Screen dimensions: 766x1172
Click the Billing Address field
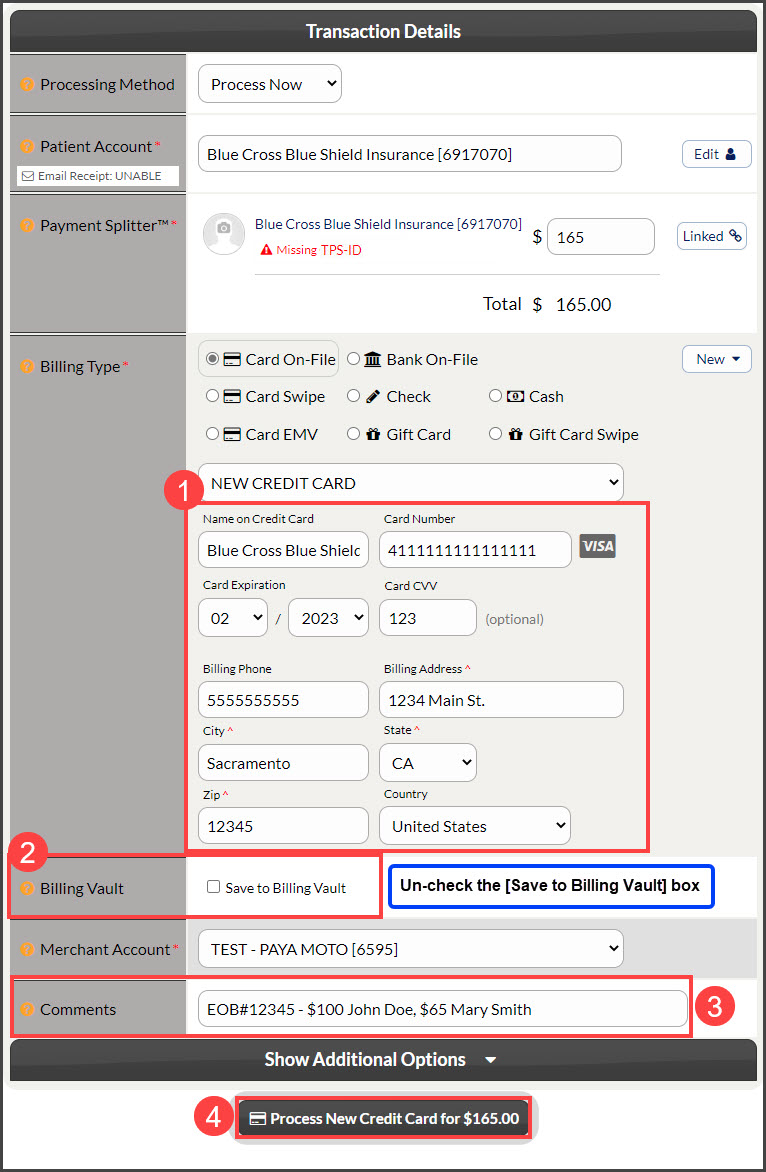pyautogui.click(x=501, y=700)
